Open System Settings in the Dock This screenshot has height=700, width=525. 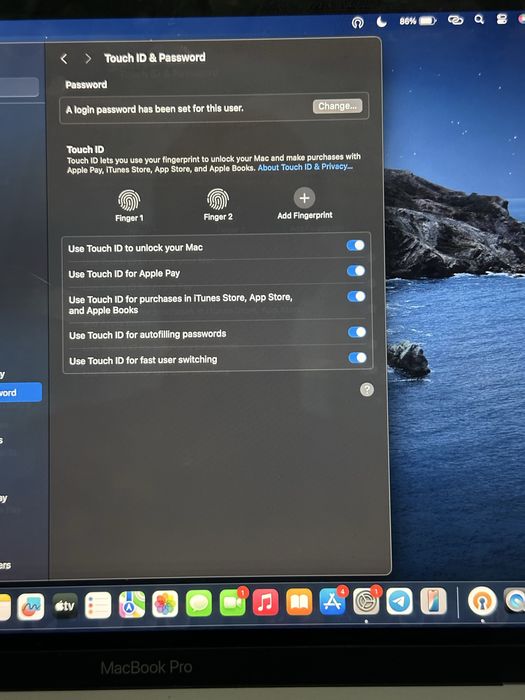click(366, 601)
